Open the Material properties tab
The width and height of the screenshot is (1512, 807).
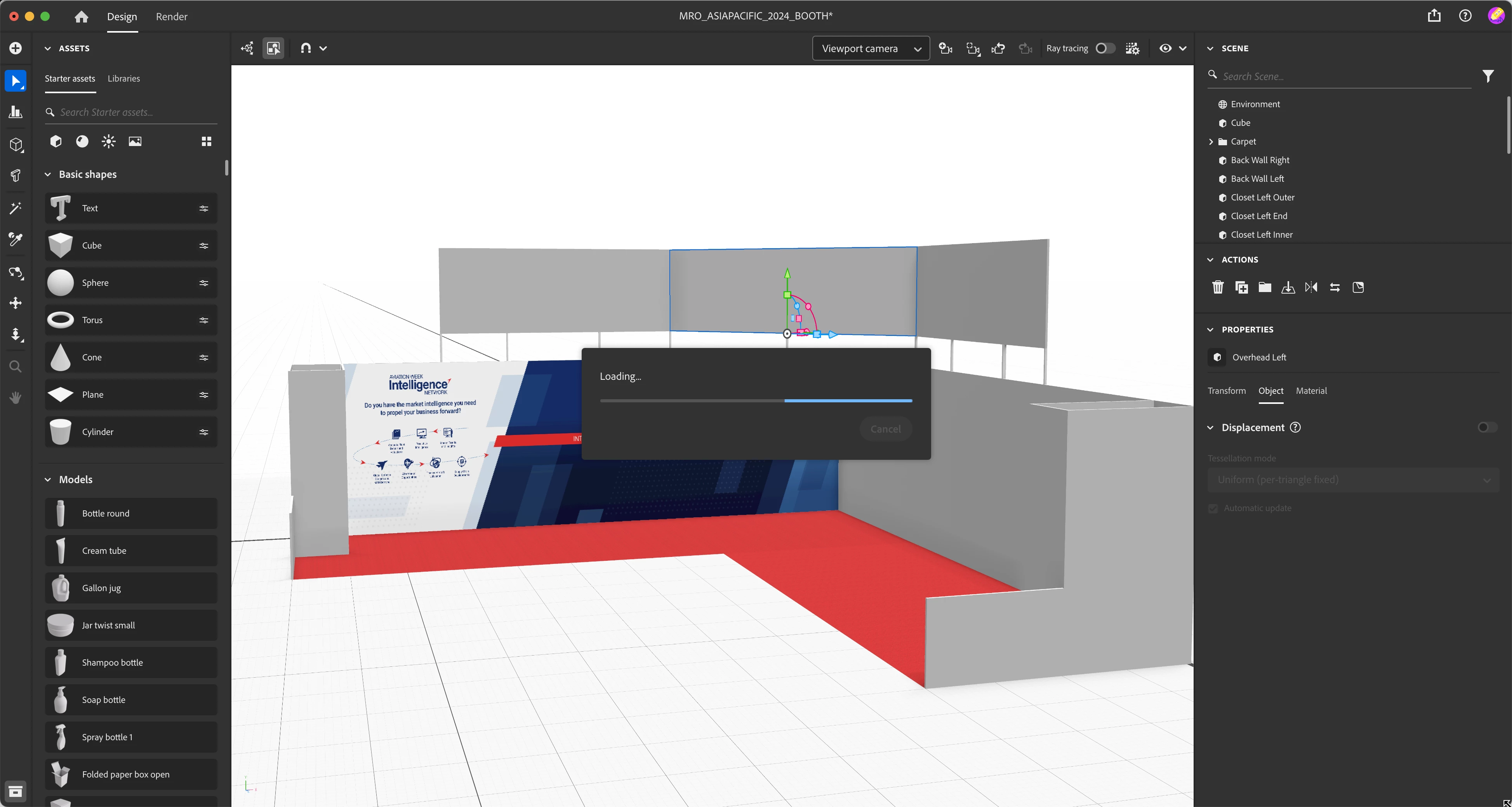1311,391
